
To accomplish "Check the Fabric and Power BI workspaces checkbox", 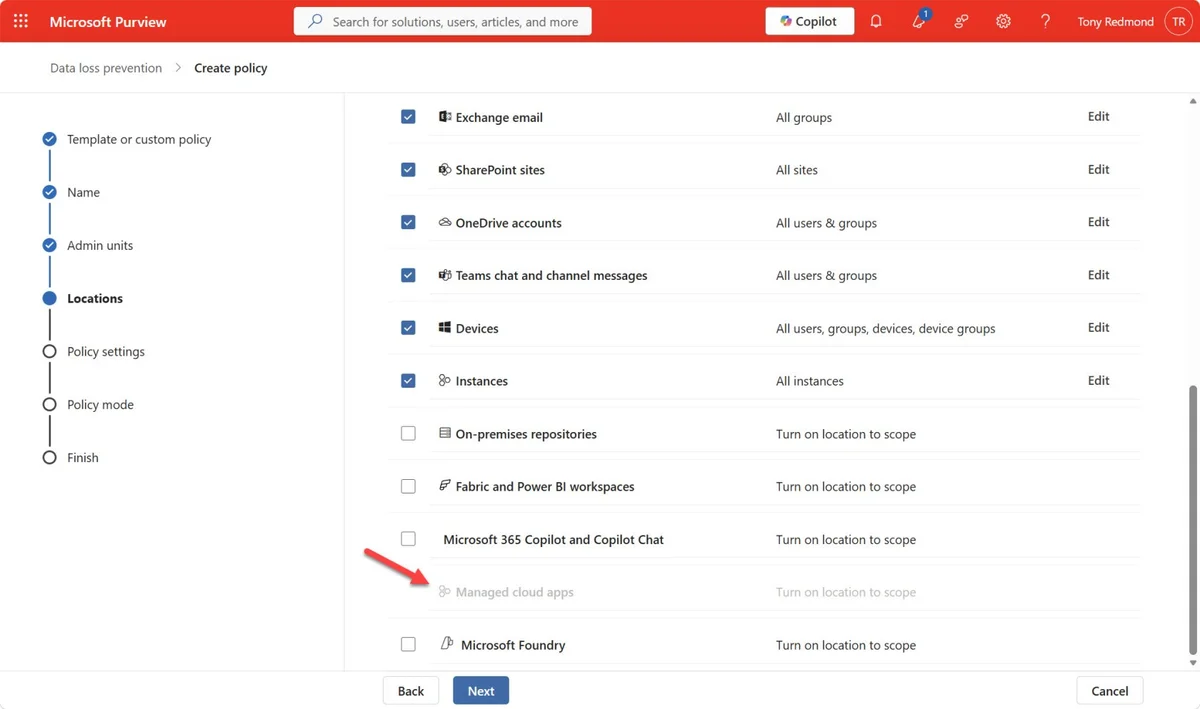I will (408, 486).
